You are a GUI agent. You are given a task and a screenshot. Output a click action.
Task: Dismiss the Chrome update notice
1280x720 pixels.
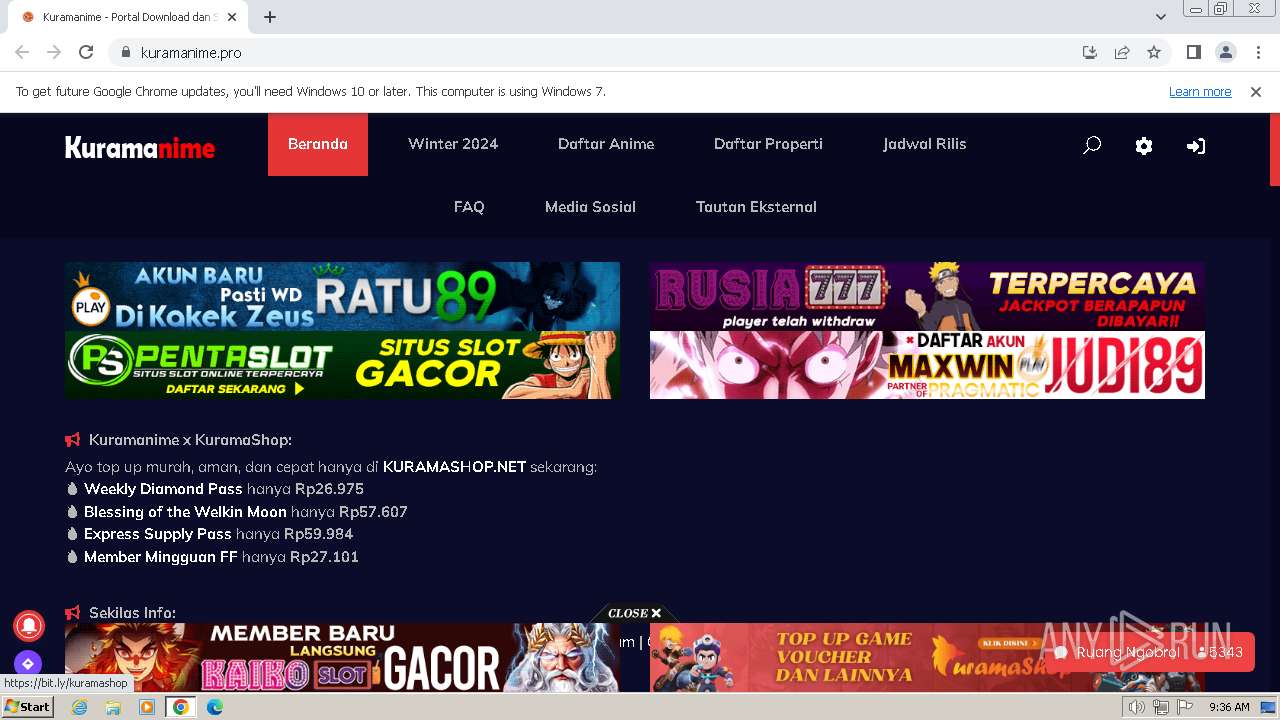(x=1256, y=91)
